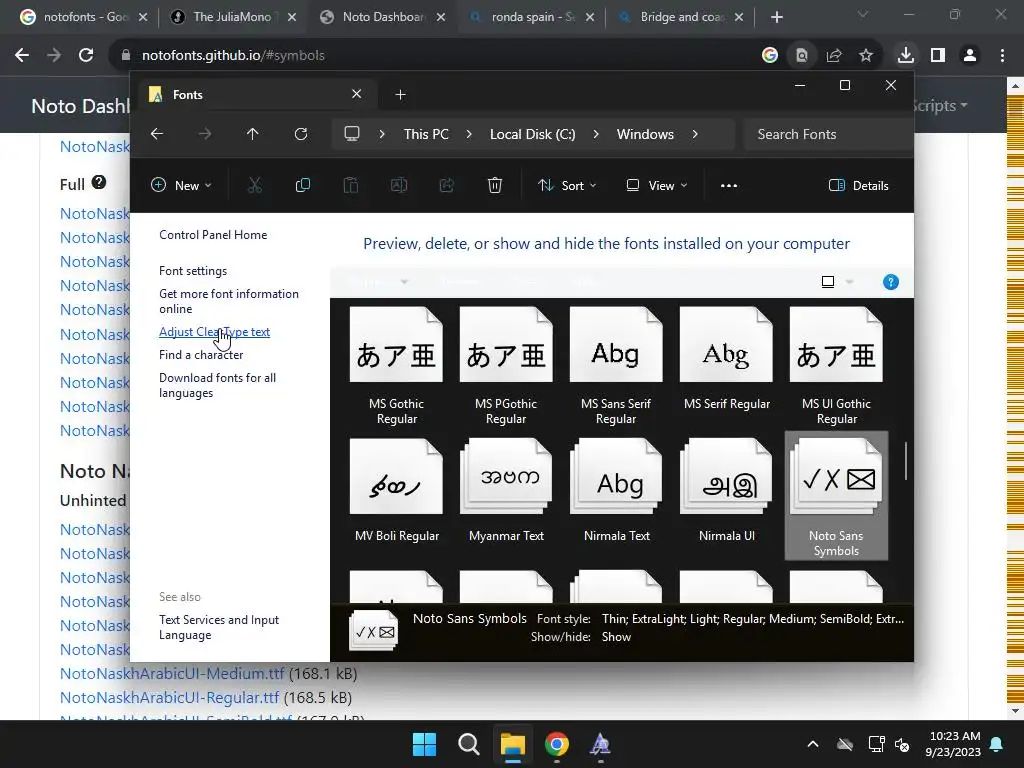Open Control Panel Home link
Image resolution: width=1024 pixels, height=768 pixels.
213,234
